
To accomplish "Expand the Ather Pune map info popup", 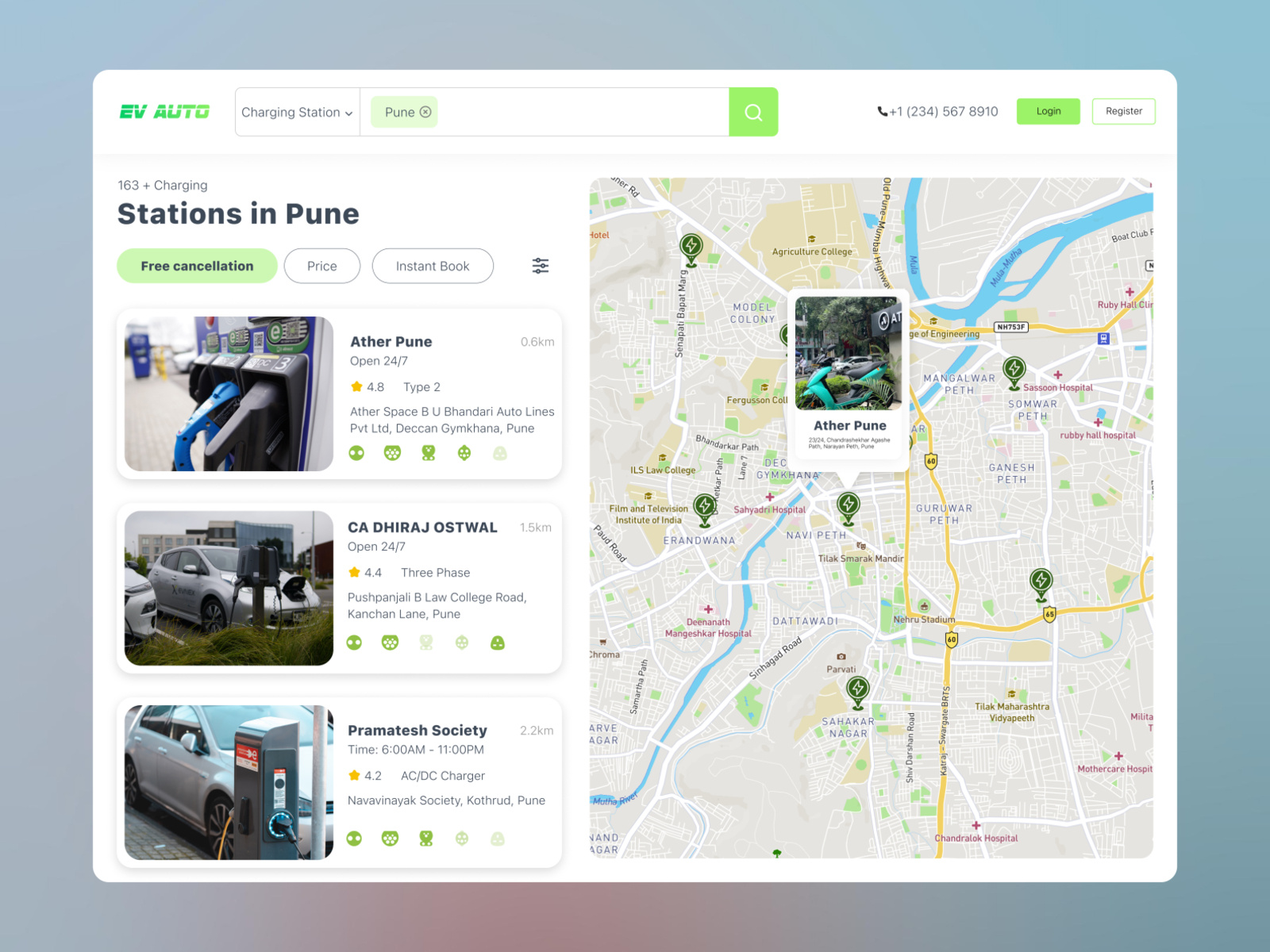I will coord(848,373).
